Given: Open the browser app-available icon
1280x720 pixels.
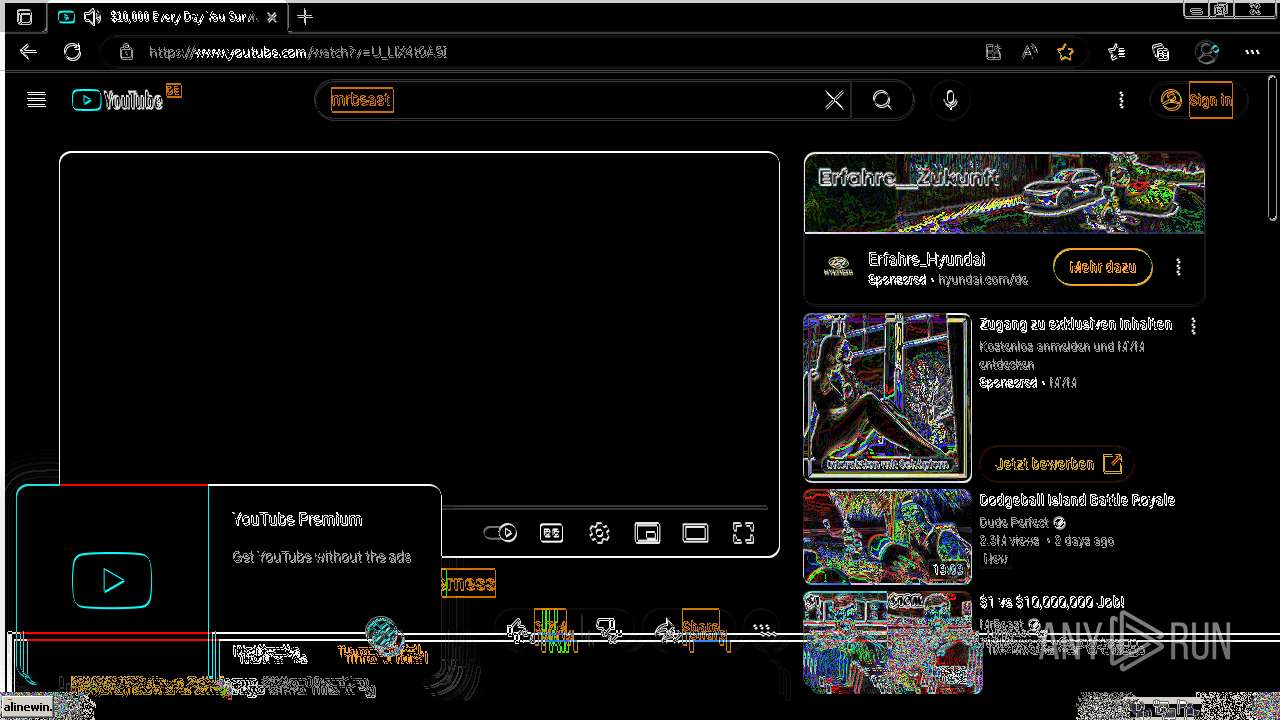Looking at the screenshot, I should [993, 52].
